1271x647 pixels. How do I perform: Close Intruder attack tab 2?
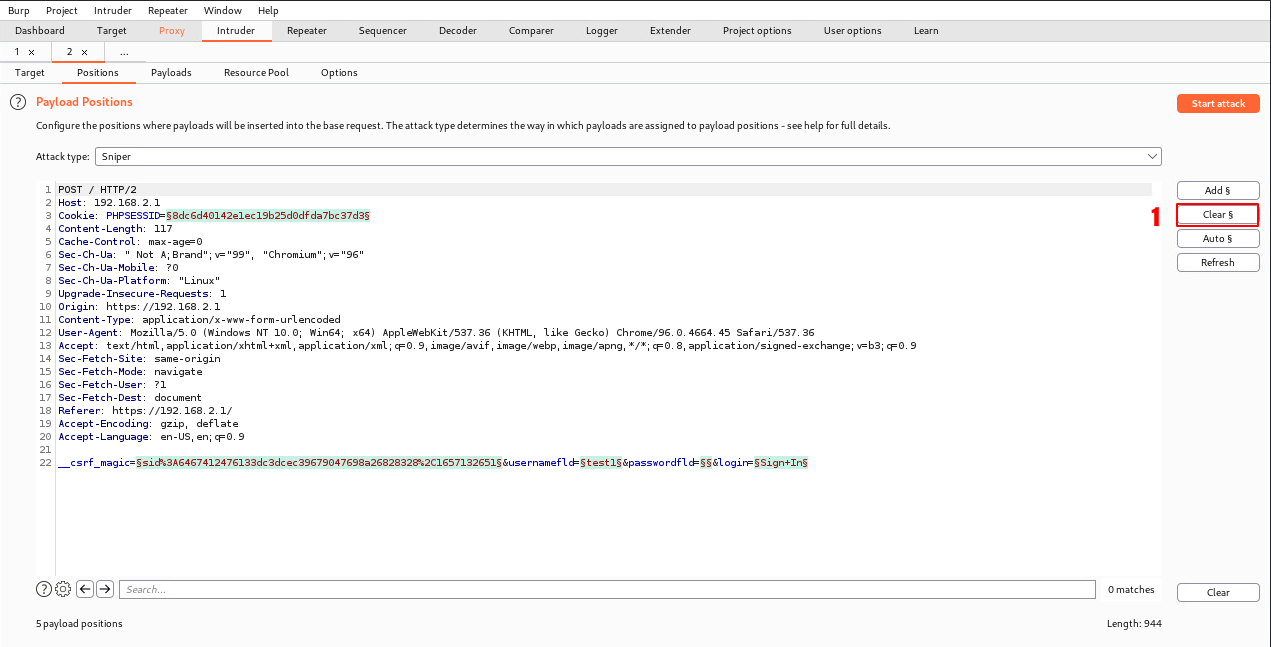pyautogui.click(x=85, y=52)
